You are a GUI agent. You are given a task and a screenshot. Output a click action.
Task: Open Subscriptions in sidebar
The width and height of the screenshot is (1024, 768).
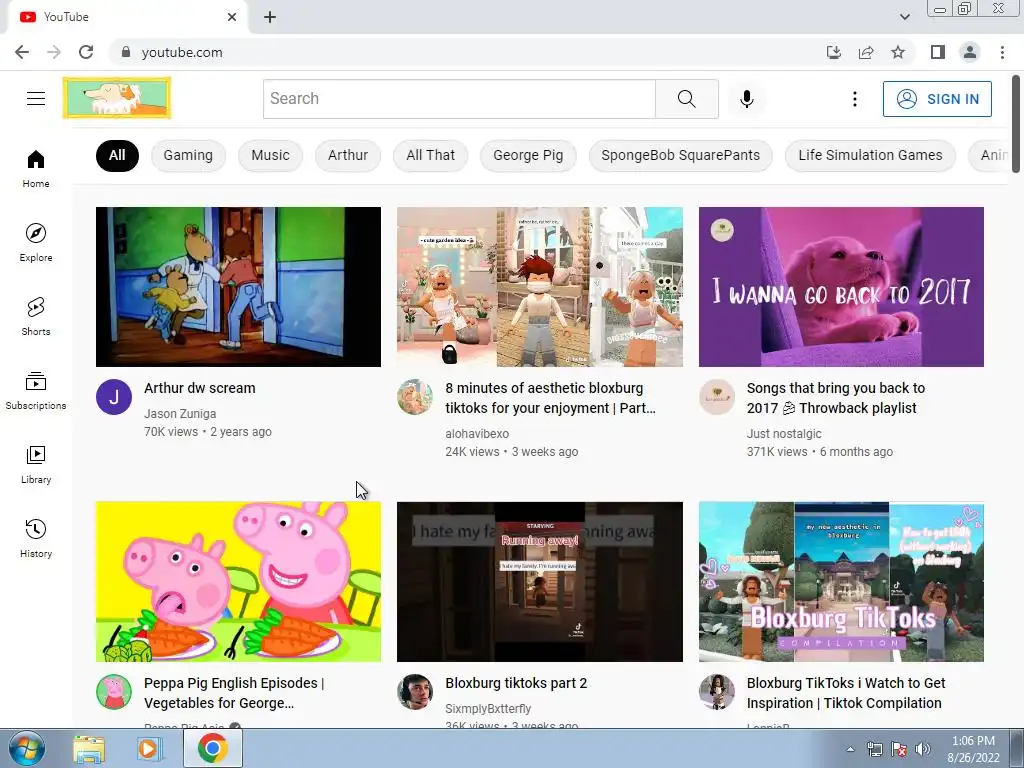36,390
